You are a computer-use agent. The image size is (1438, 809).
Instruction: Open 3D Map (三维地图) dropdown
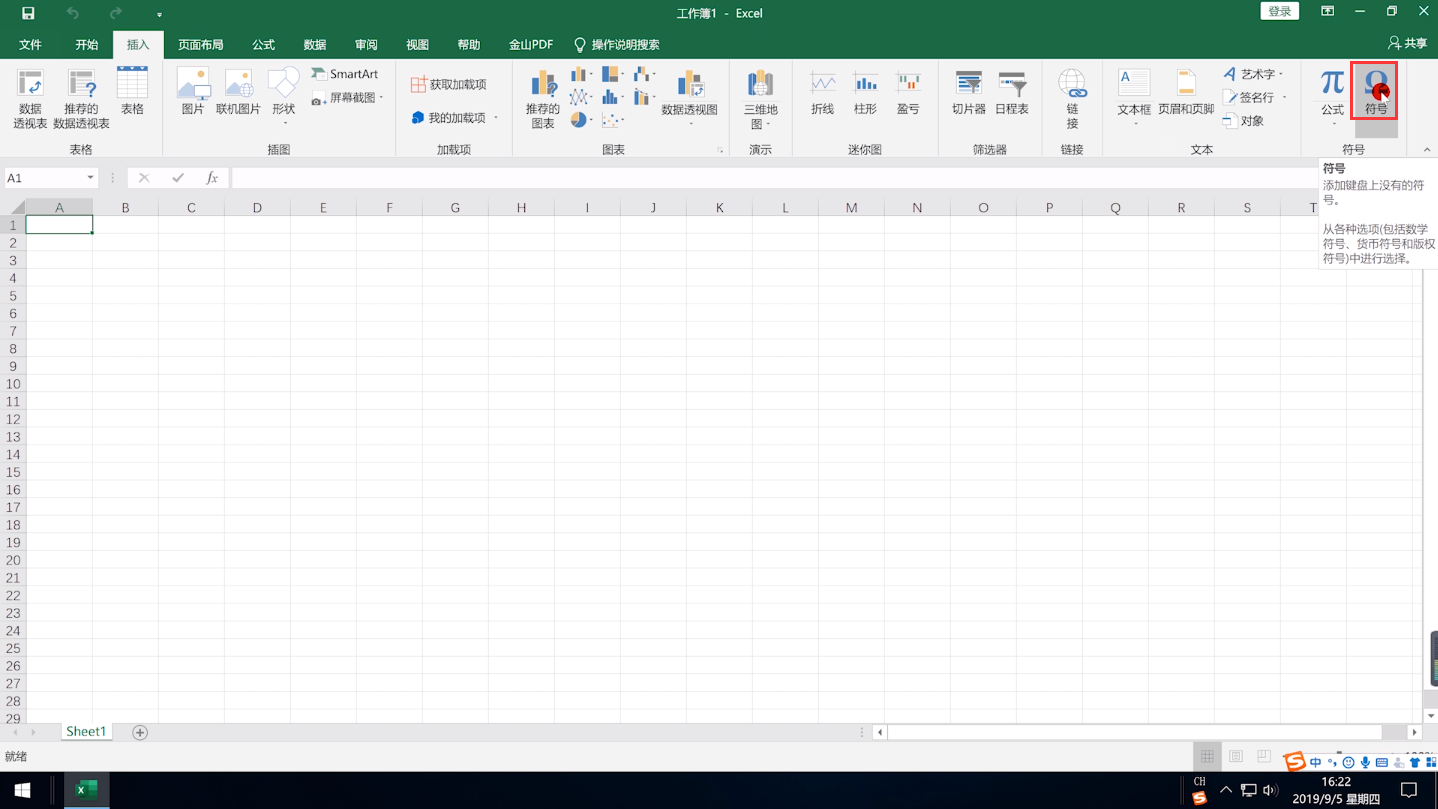760,98
